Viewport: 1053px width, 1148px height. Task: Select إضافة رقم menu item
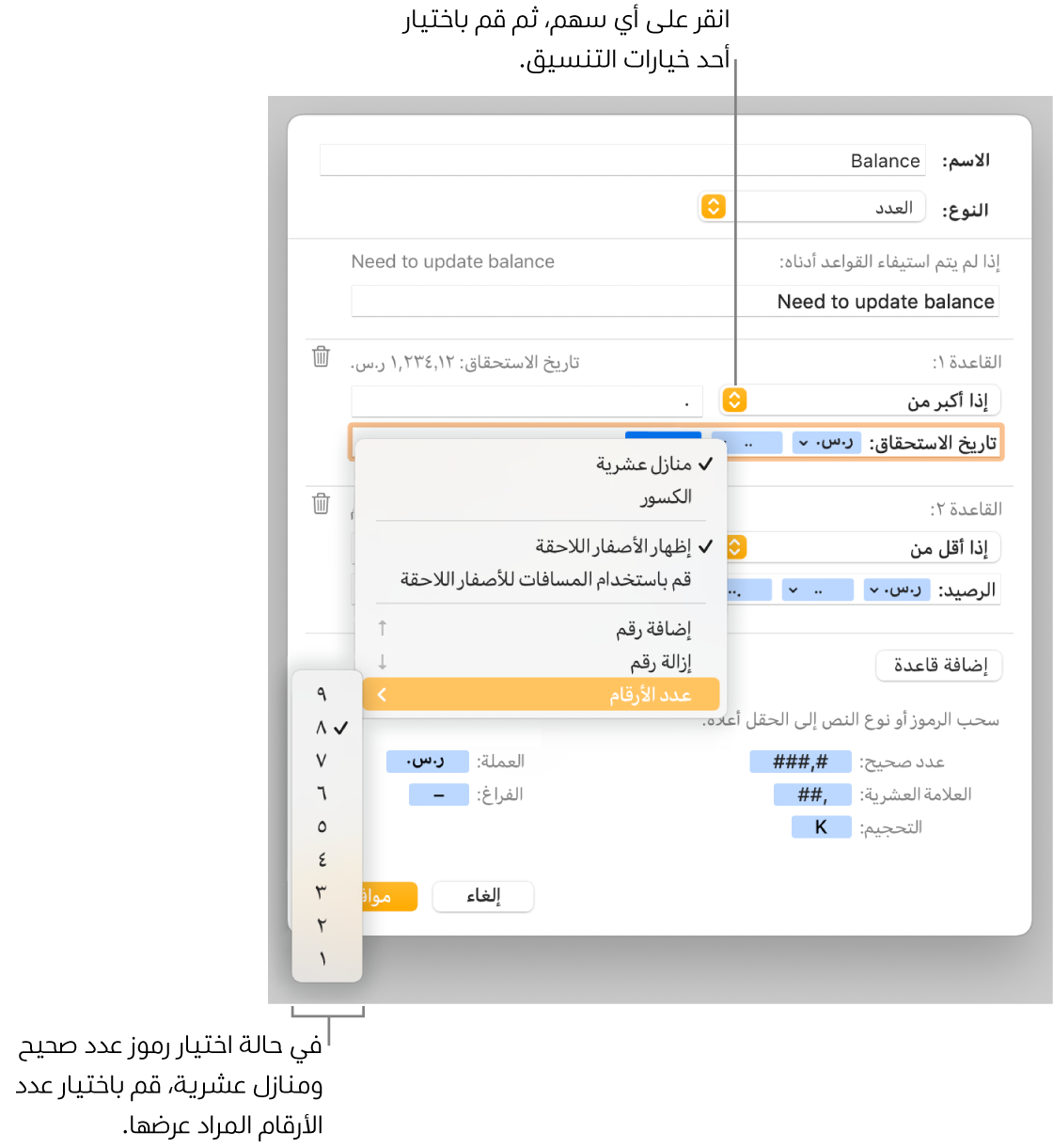(x=653, y=629)
